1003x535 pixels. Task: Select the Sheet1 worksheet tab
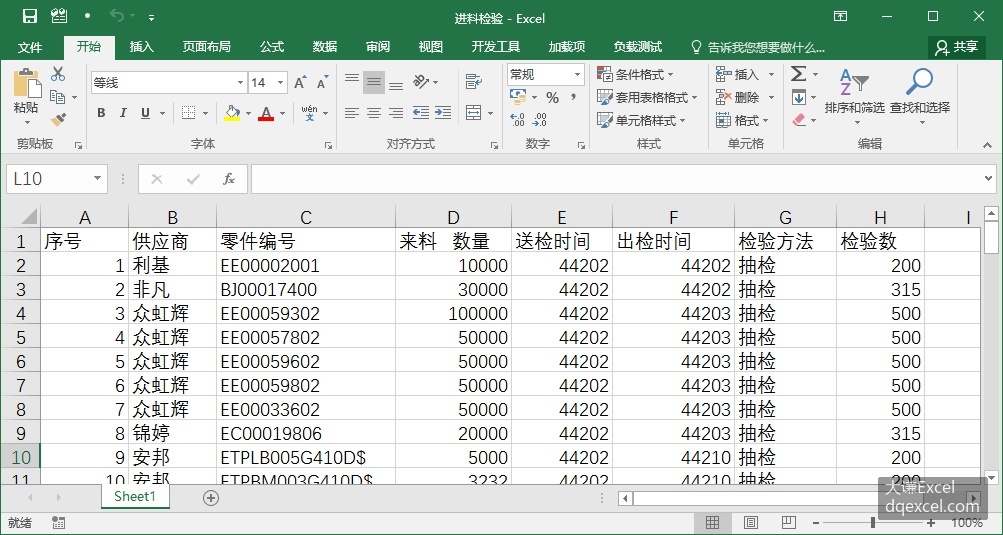[135, 497]
